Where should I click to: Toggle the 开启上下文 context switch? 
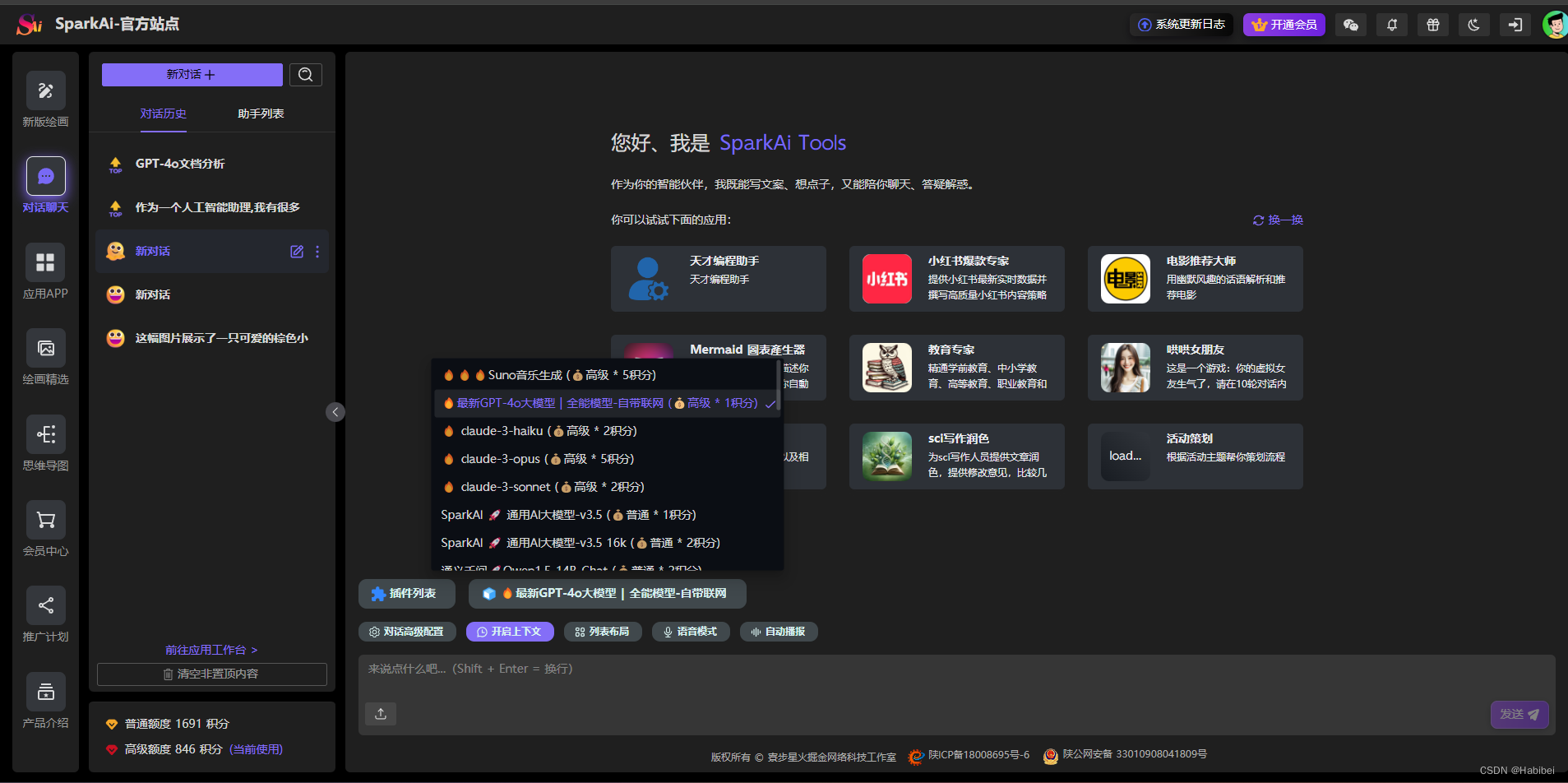[510, 632]
